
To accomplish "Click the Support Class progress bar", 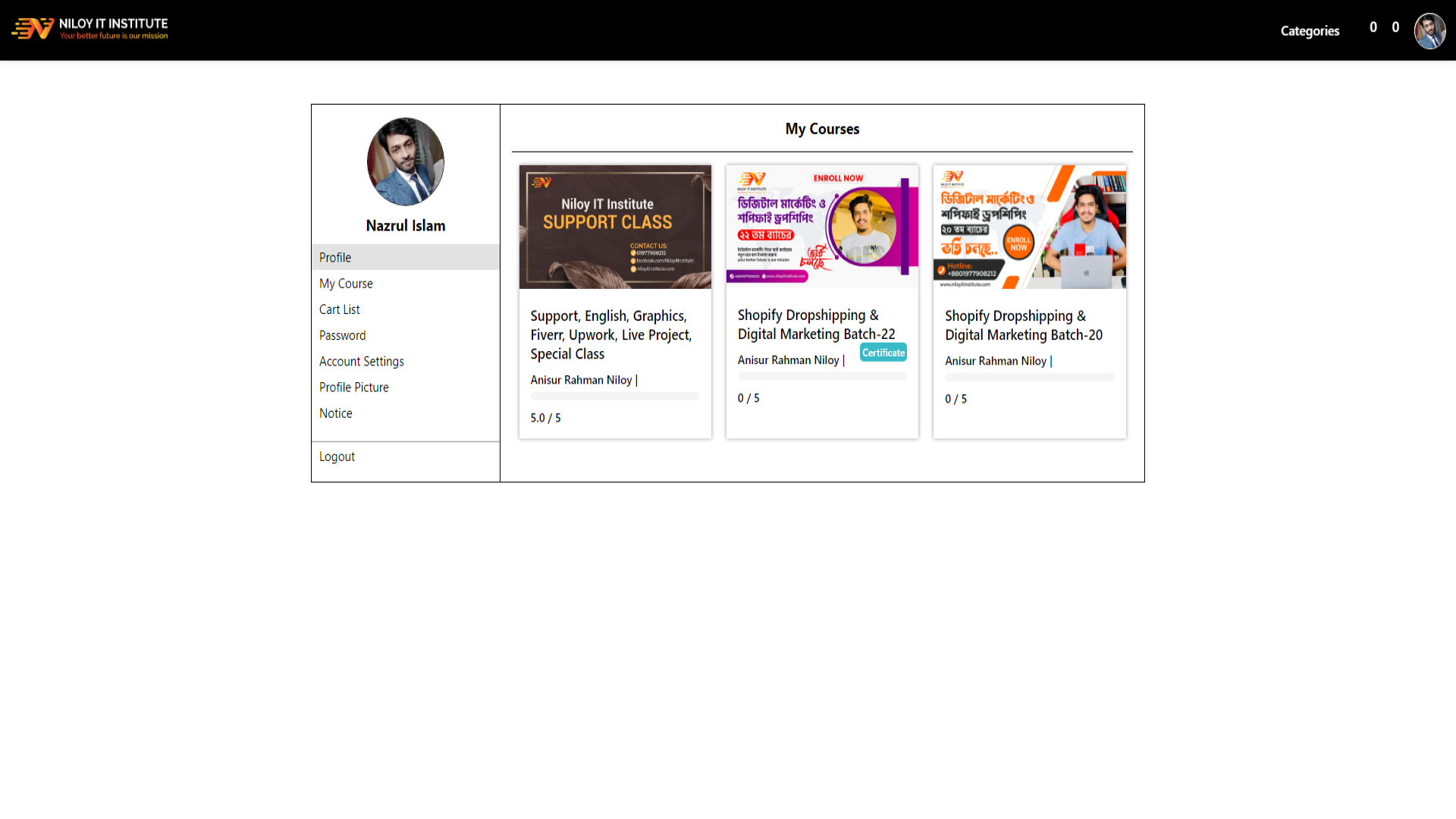I will click(x=615, y=396).
